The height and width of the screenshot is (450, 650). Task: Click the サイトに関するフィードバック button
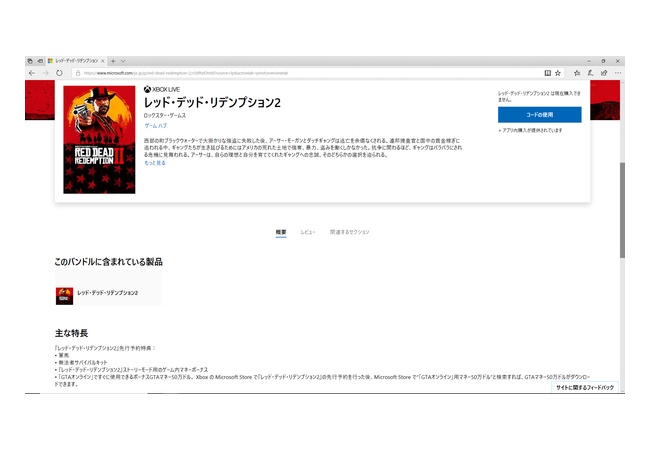585,387
